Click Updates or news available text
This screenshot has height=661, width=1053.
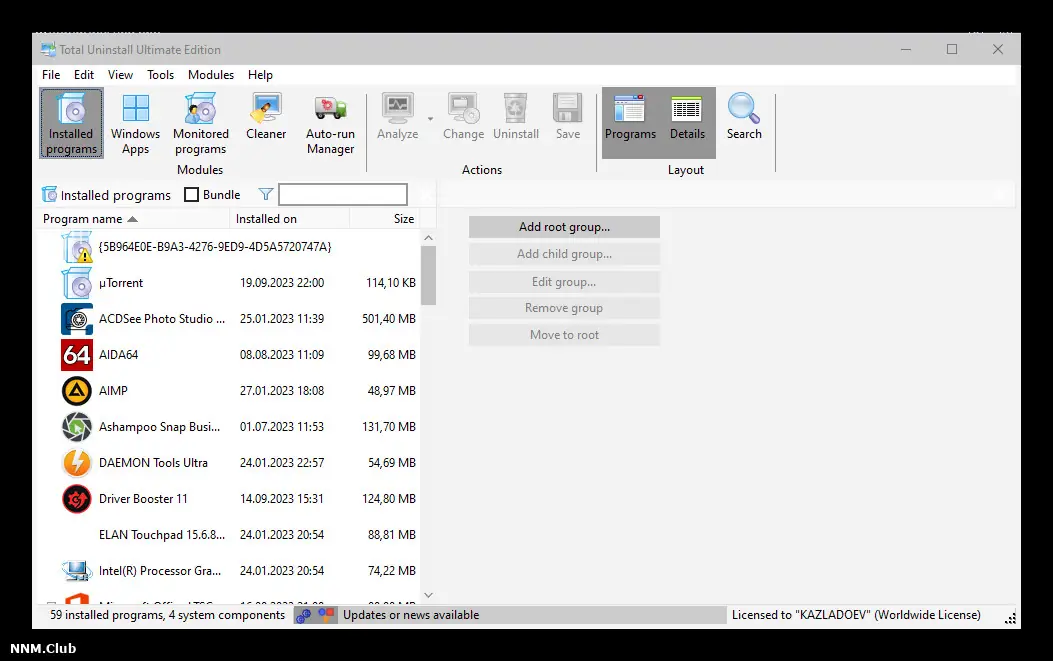tap(411, 615)
